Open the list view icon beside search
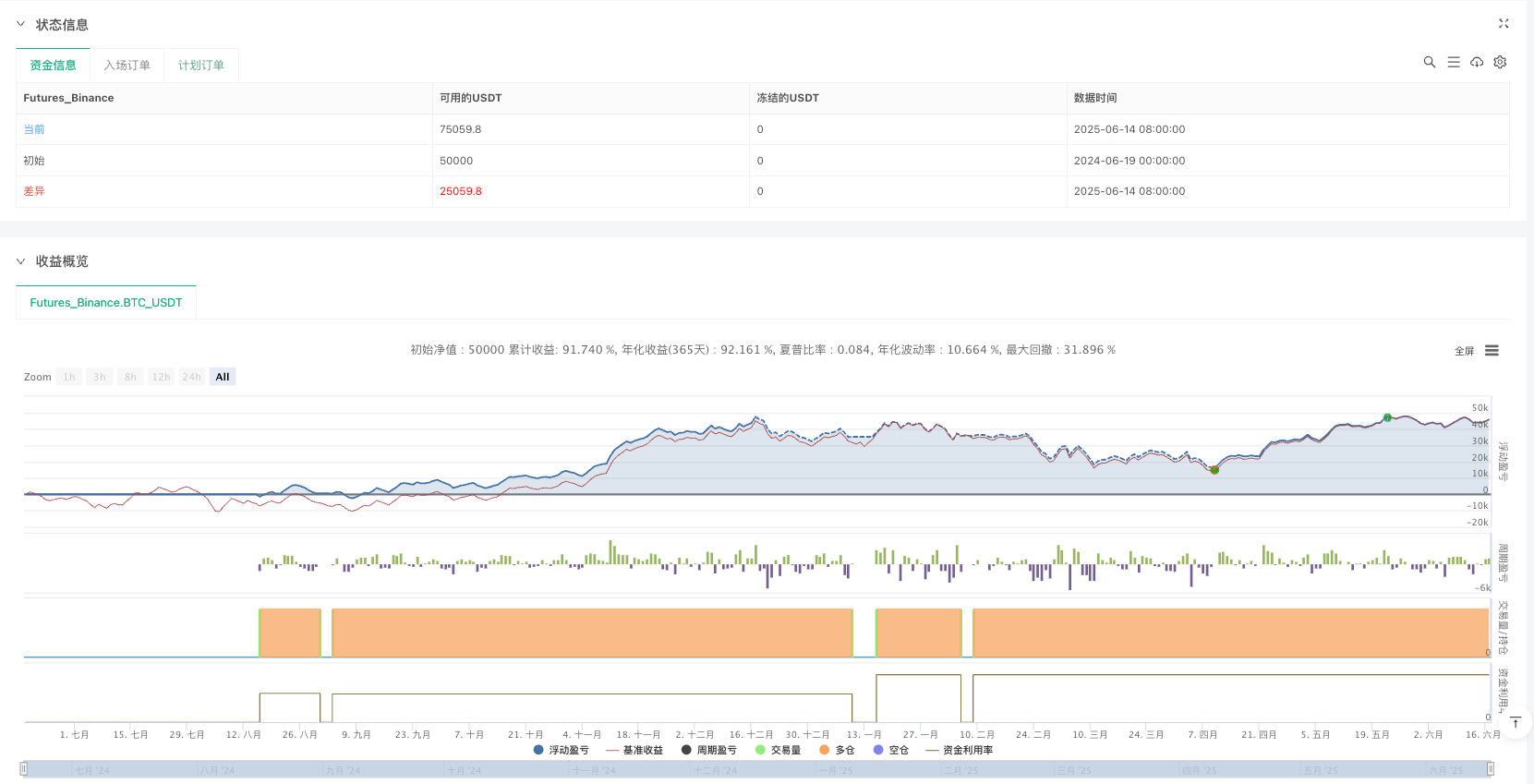Viewport: 1534px width, 784px height. pos(1453,62)
